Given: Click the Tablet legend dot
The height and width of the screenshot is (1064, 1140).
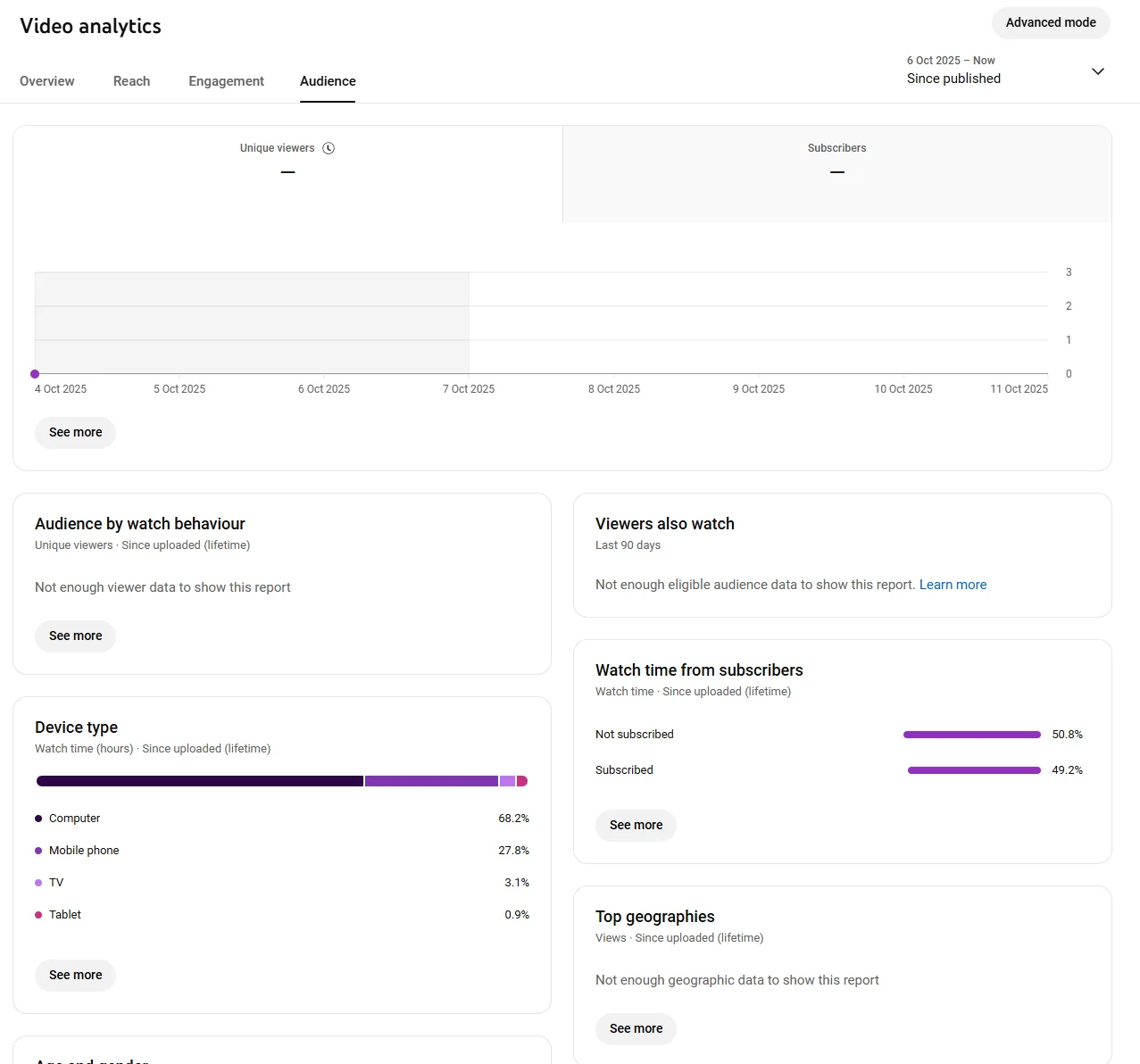Looking at the screenshot, I should (38, 915).
